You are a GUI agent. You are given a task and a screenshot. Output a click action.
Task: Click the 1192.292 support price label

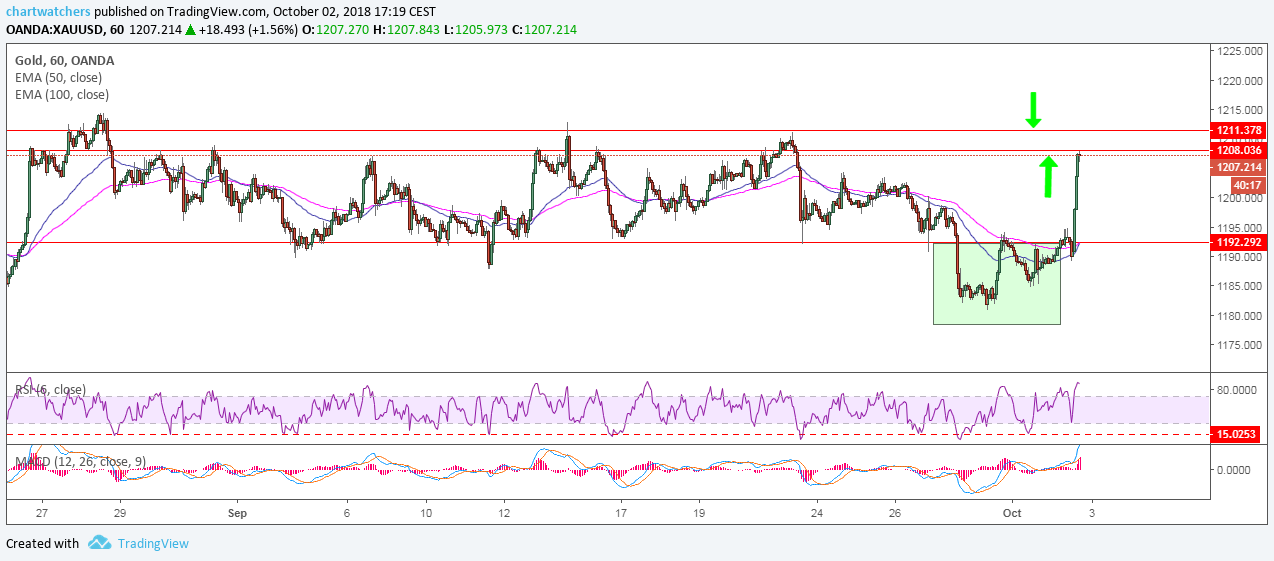pyautogui.click(x=1238, y=241)
